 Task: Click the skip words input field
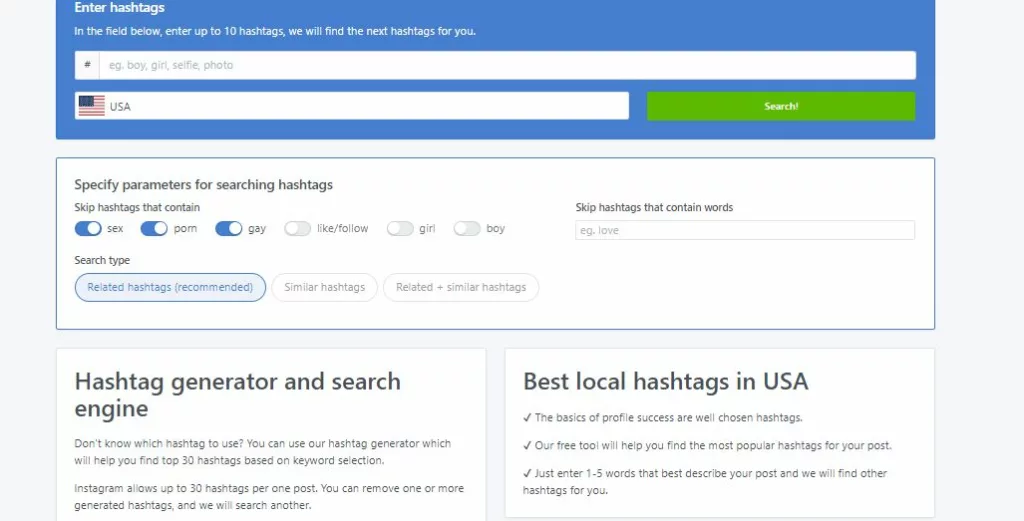coord(744,230)
